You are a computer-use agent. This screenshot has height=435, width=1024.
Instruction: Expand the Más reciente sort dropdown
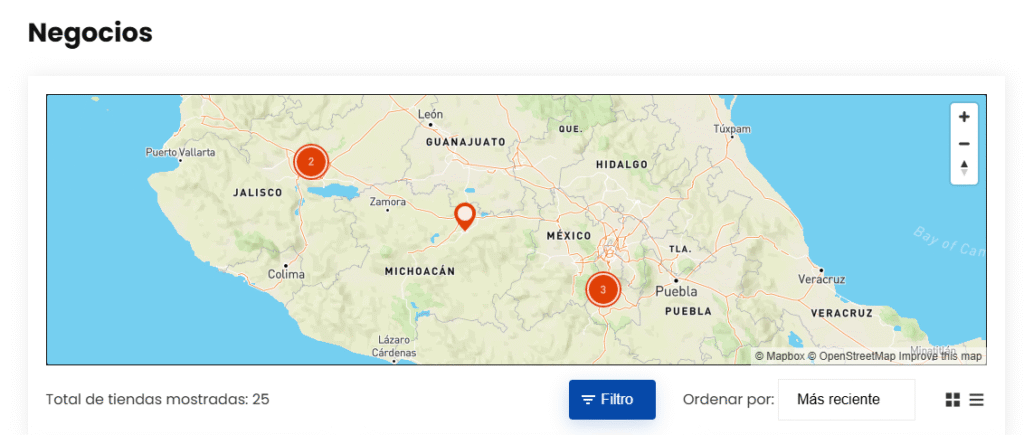846,400
